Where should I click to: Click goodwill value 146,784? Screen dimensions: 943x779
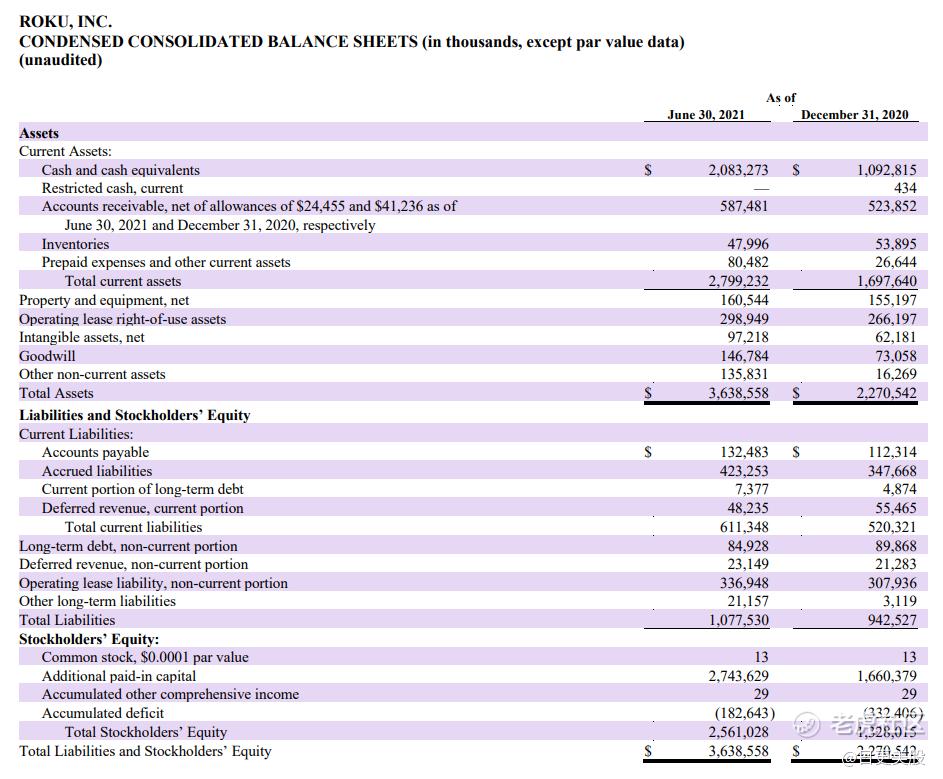[744, 356]
